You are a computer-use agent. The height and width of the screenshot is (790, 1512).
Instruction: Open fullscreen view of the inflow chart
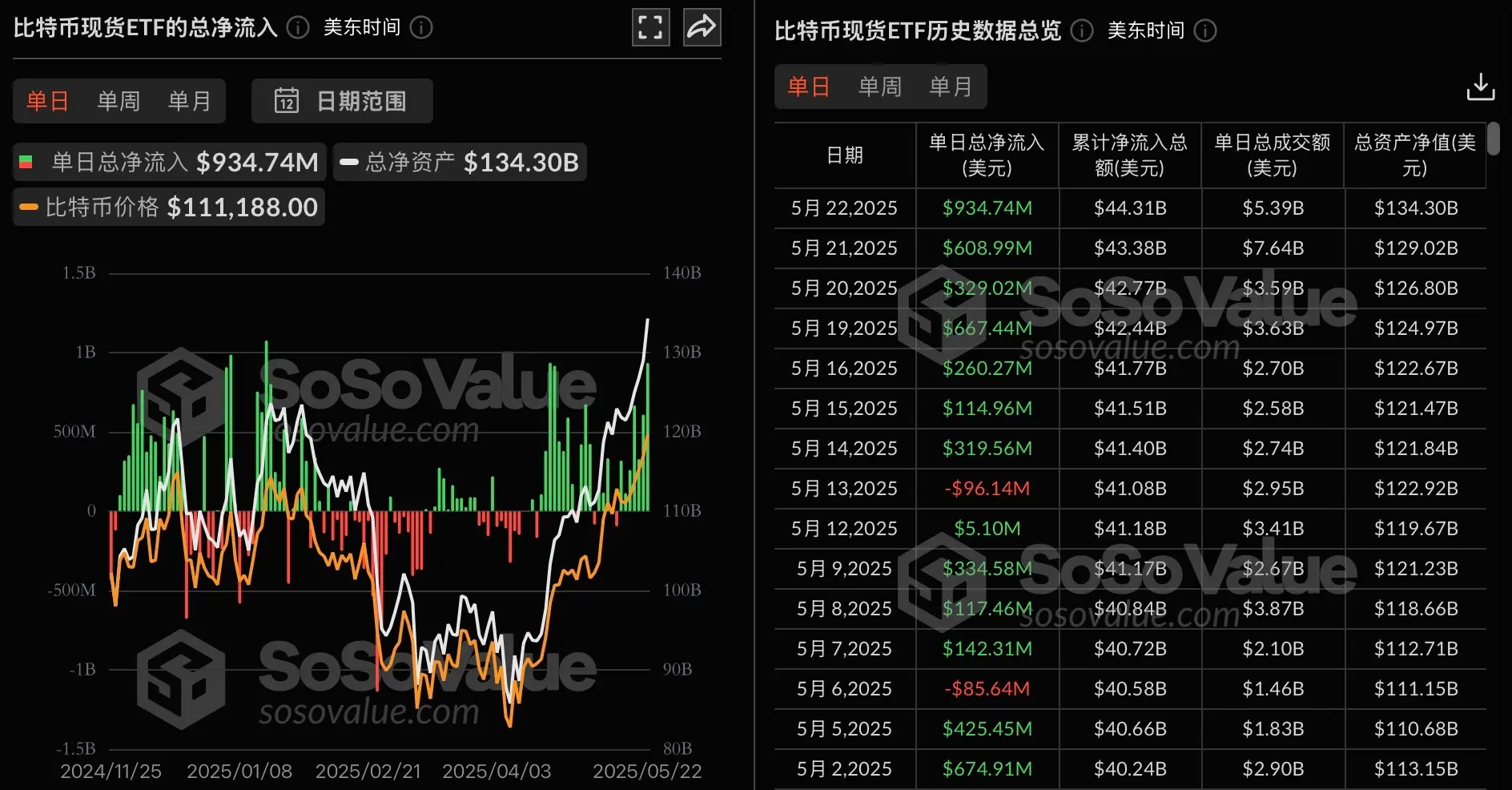650,26
